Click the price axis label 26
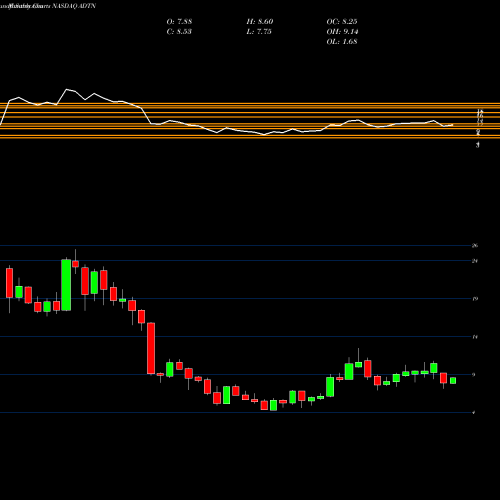500x500 pixels. pyautogui.click(x=475, y=246)
